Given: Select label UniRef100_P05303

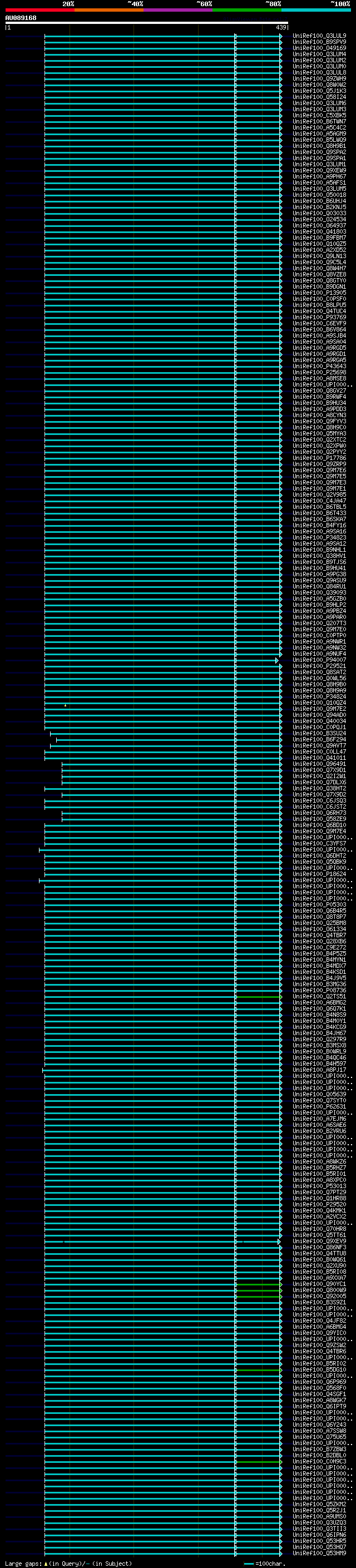Looking at the screenshot, I should [x=319, y=904].
